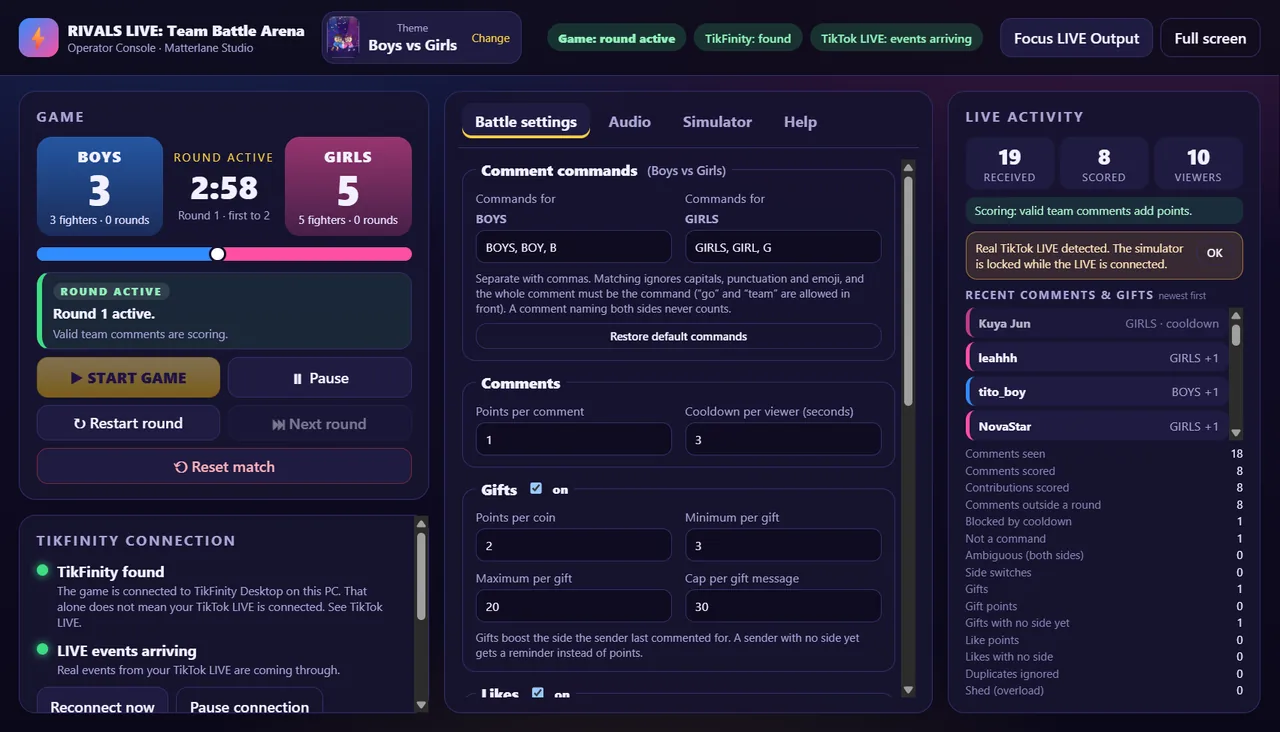Click the Points per comment field
The height and width of the screenshot is (732, 1280).
pyautogui.click(x=574, y=439)
